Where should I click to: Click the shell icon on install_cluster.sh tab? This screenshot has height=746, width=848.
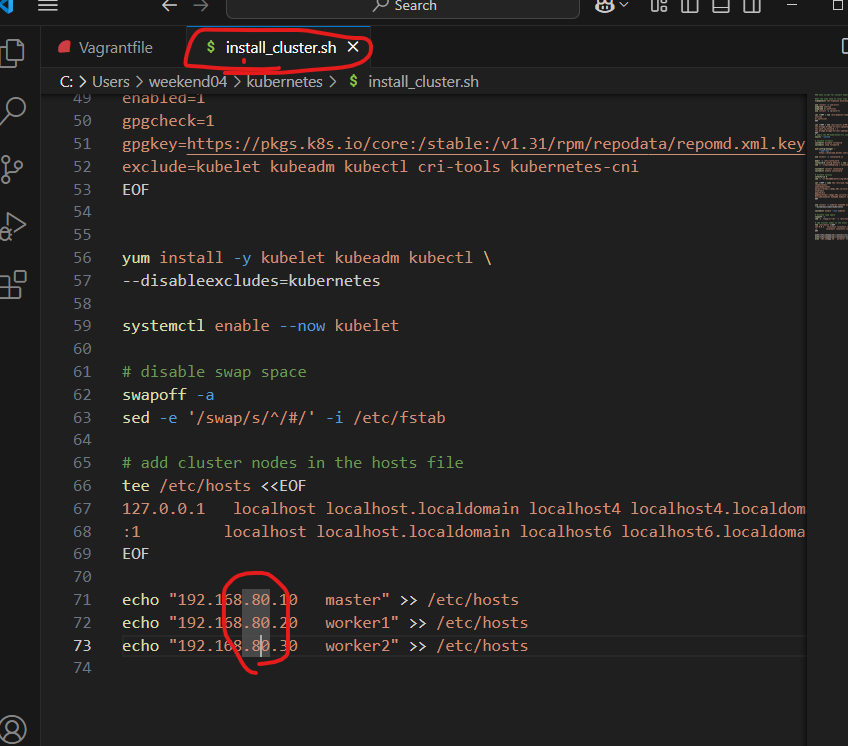coord(210,48)
